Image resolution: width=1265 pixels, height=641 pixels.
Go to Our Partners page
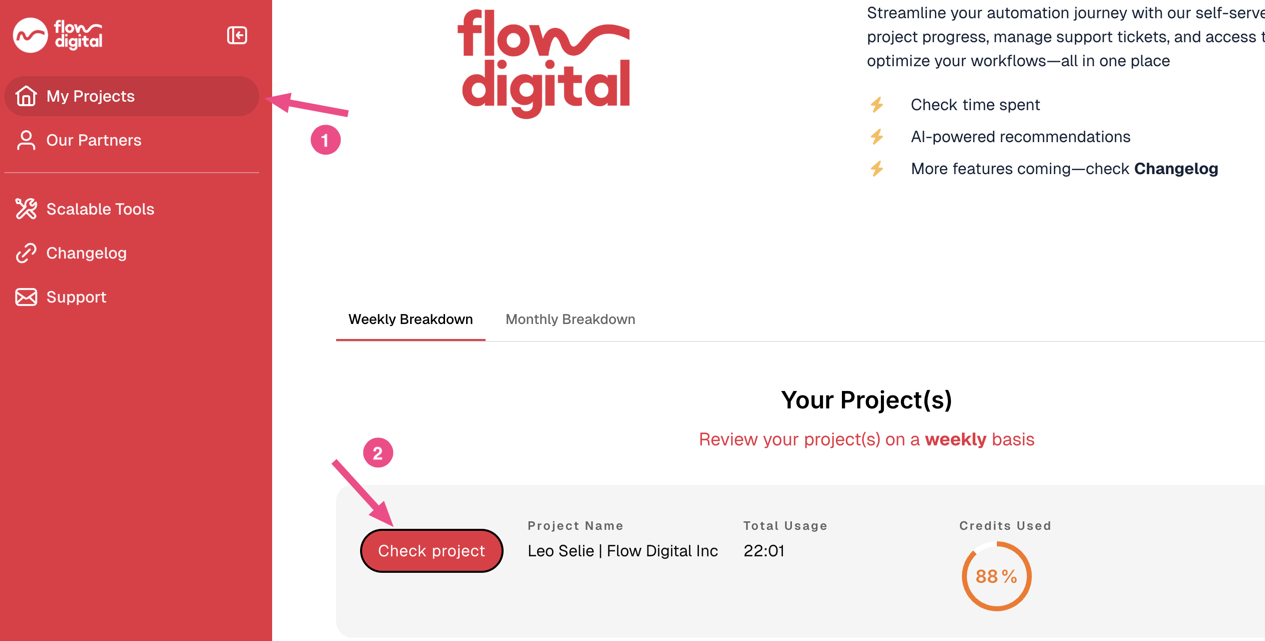click(x=93, y=140)
